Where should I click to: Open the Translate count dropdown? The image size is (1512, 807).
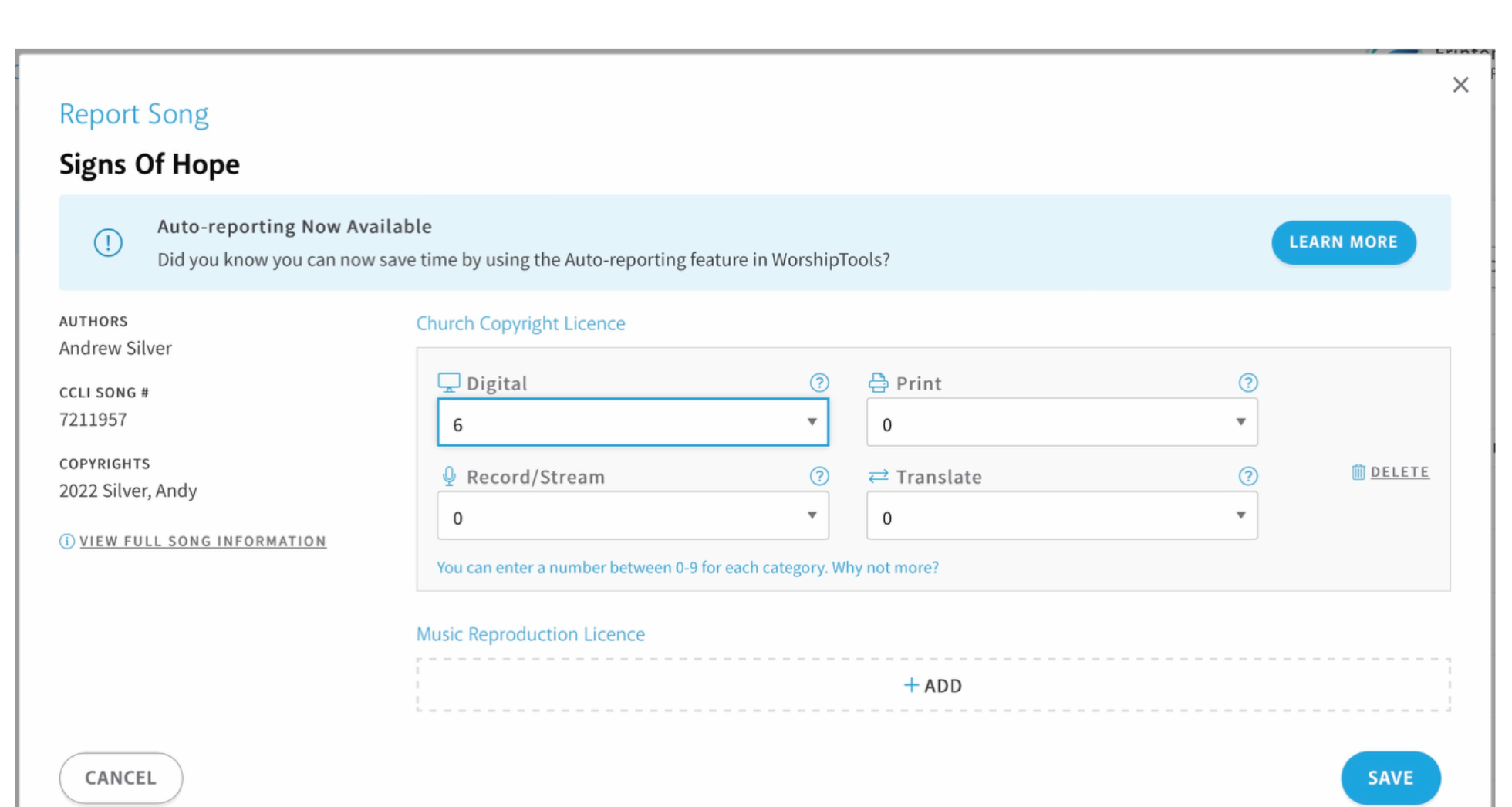1241,516
